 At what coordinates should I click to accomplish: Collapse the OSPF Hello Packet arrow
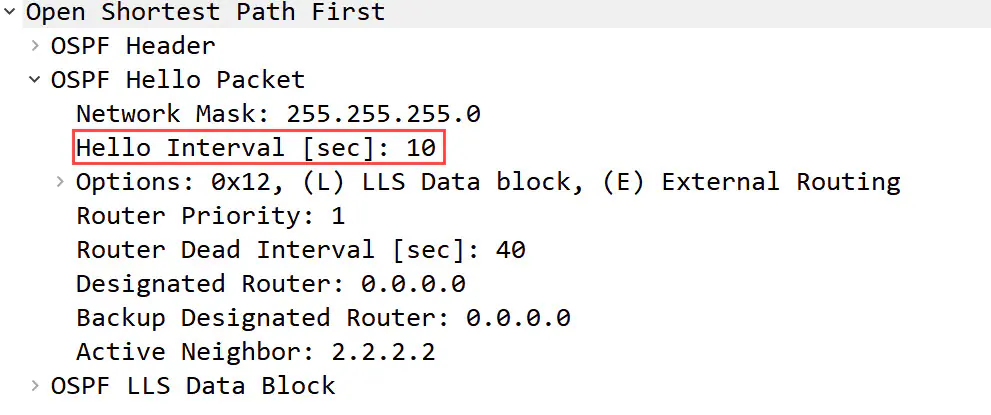[34, 80]
